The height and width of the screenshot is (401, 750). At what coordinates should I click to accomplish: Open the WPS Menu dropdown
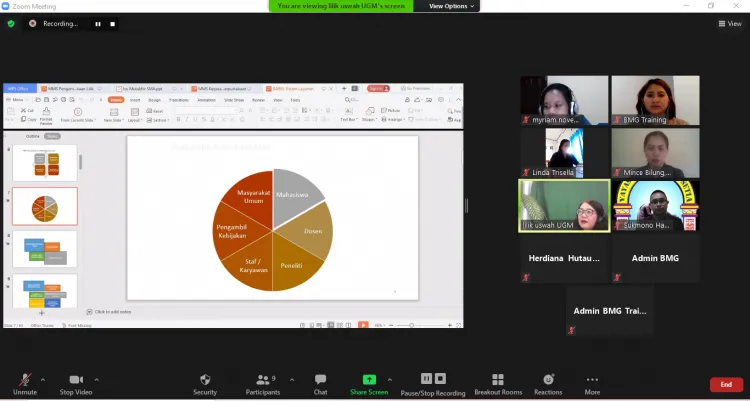(x=17, y=100)
